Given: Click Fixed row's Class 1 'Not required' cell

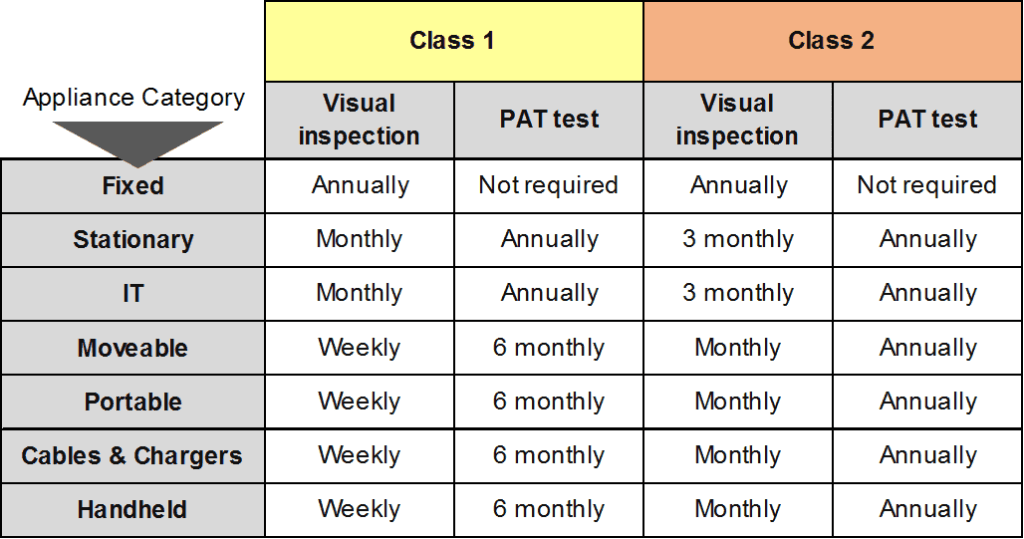Looking at the screenshot, I should (x=549, y=186).
